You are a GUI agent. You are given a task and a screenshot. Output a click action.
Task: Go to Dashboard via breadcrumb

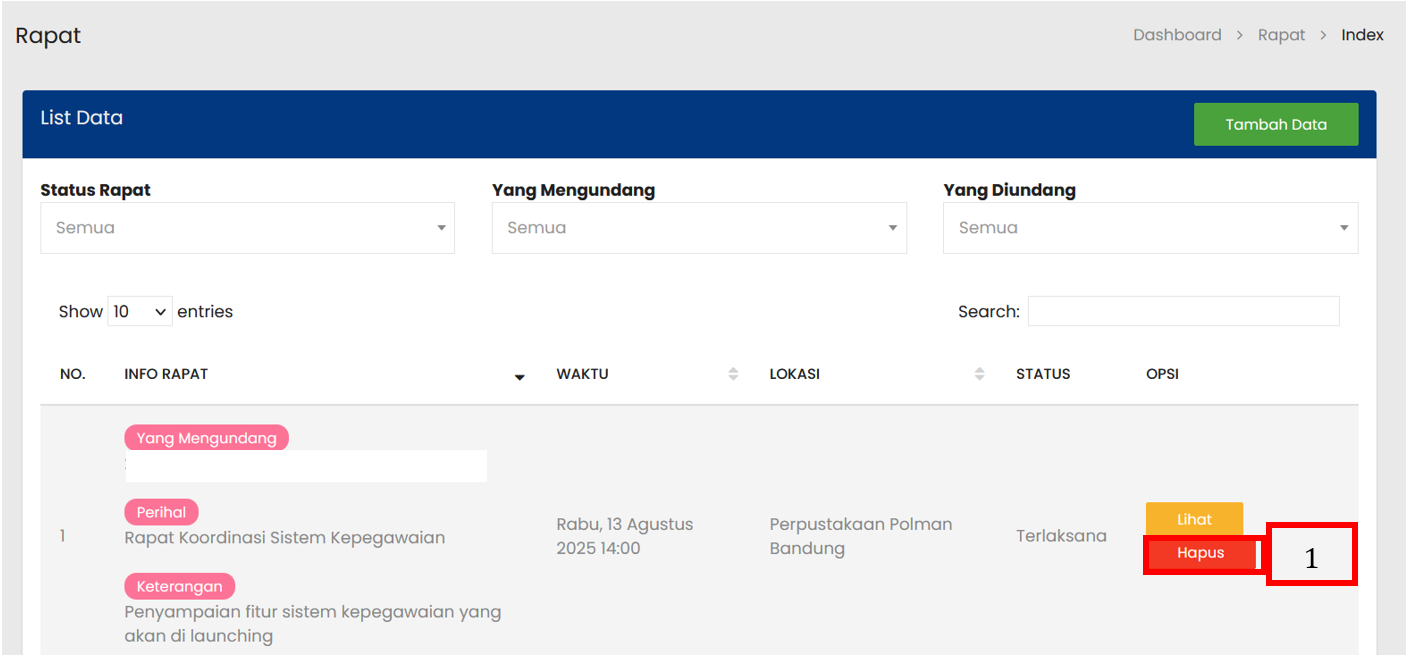[1177, 35]
